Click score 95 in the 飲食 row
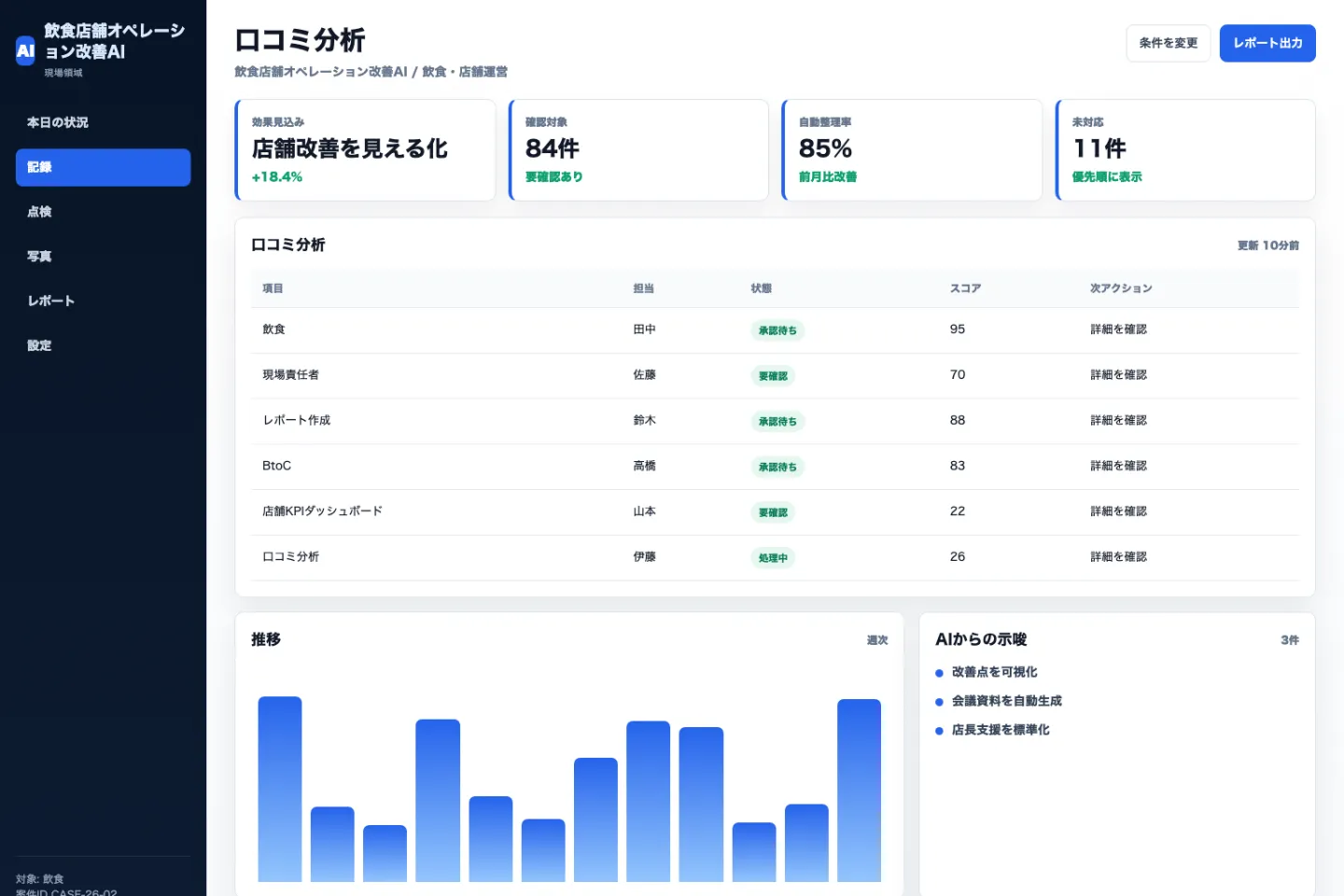The image size is (1344, 896). [958, 329]
